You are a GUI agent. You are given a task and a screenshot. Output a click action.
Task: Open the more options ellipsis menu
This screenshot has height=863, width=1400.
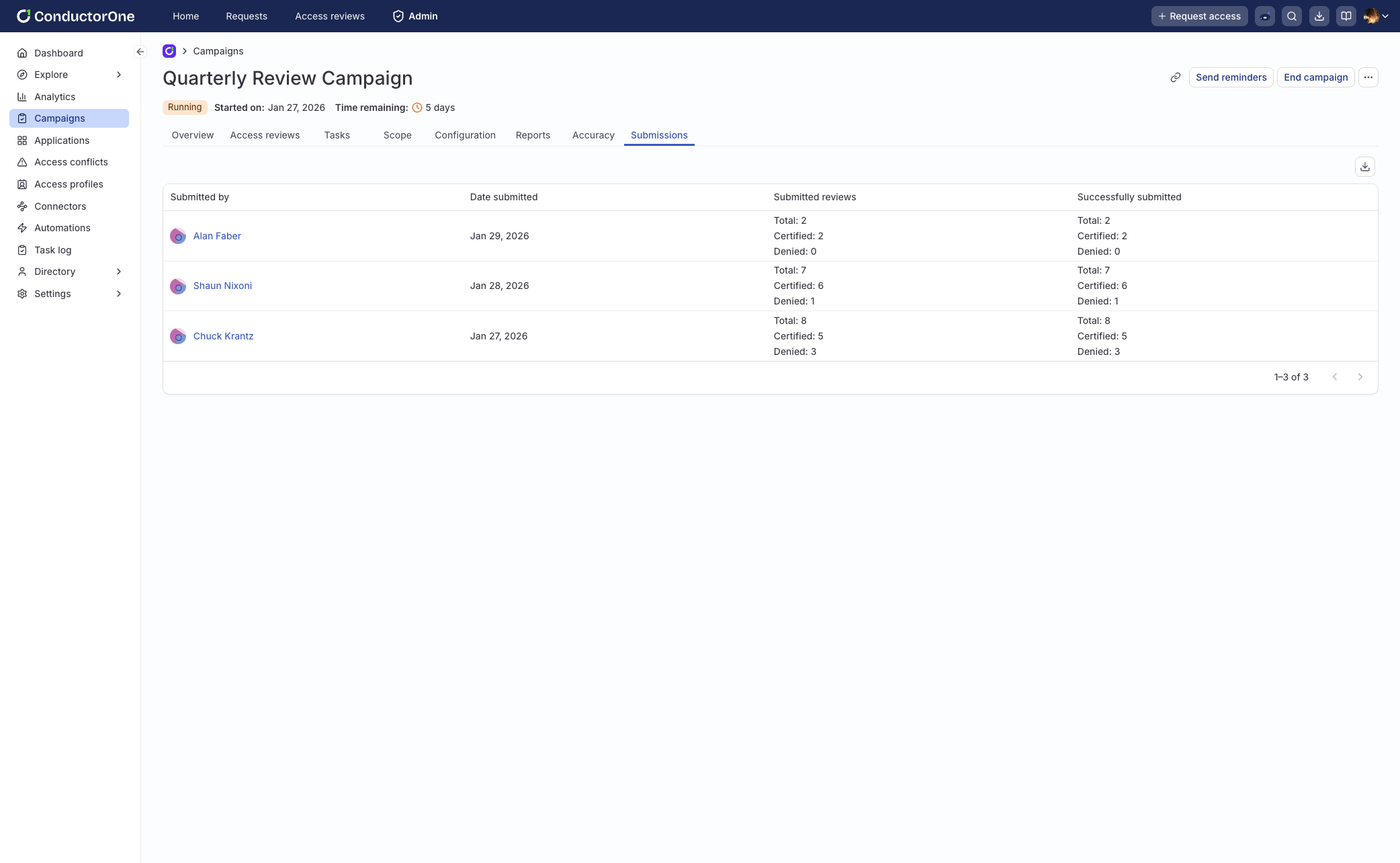(1368, 77)
